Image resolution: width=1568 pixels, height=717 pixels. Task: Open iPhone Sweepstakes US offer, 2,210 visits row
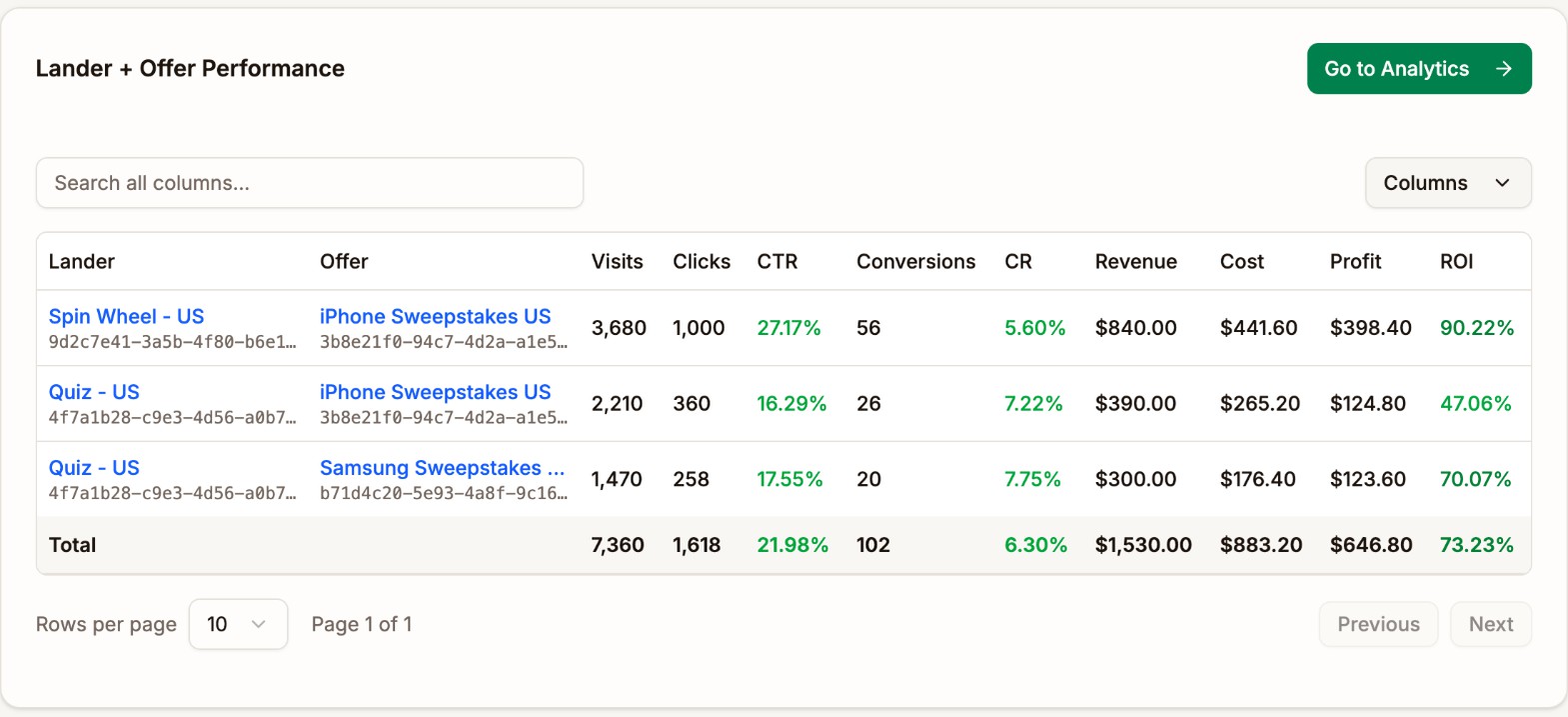435,392
